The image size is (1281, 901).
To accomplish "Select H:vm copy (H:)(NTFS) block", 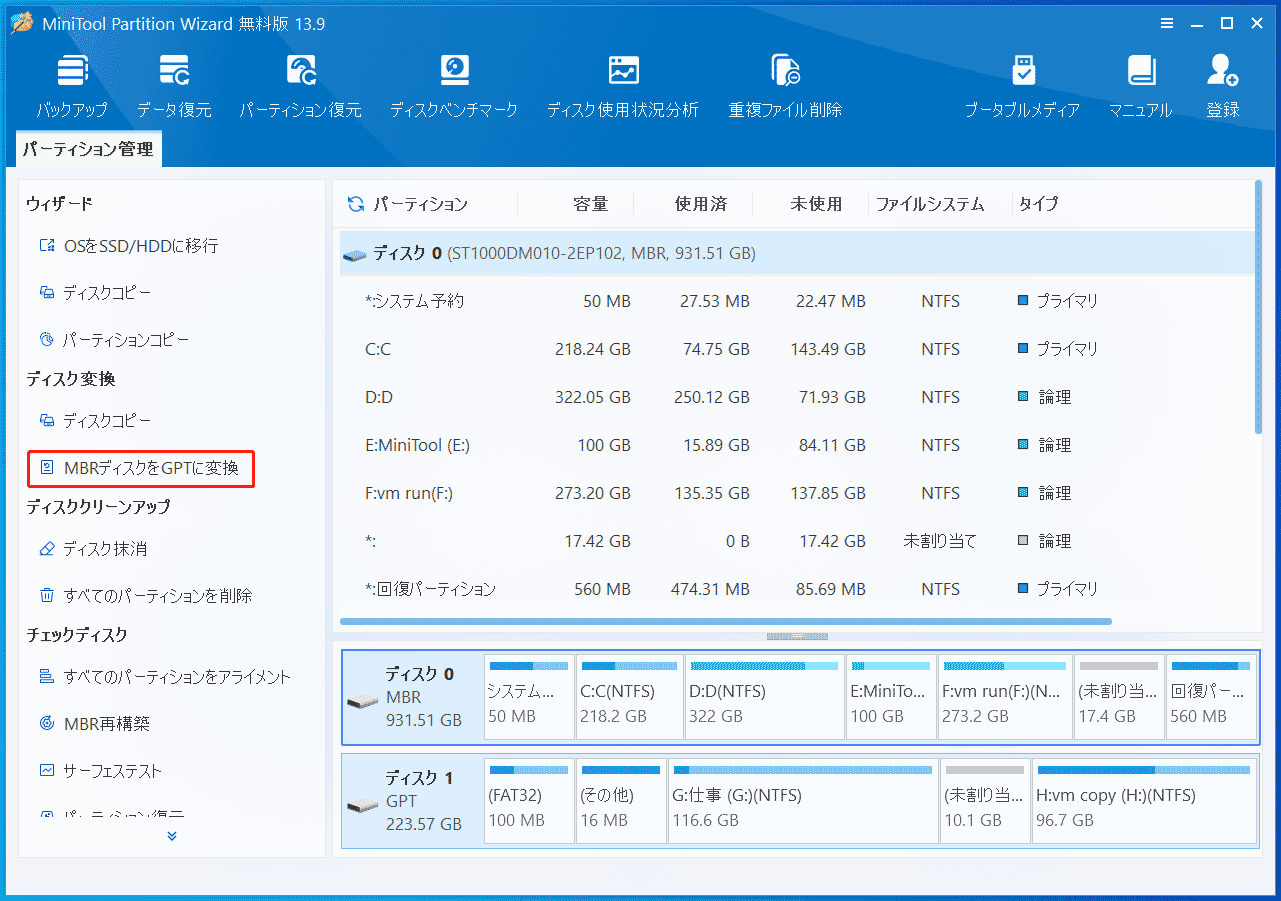I will 1144,801.
